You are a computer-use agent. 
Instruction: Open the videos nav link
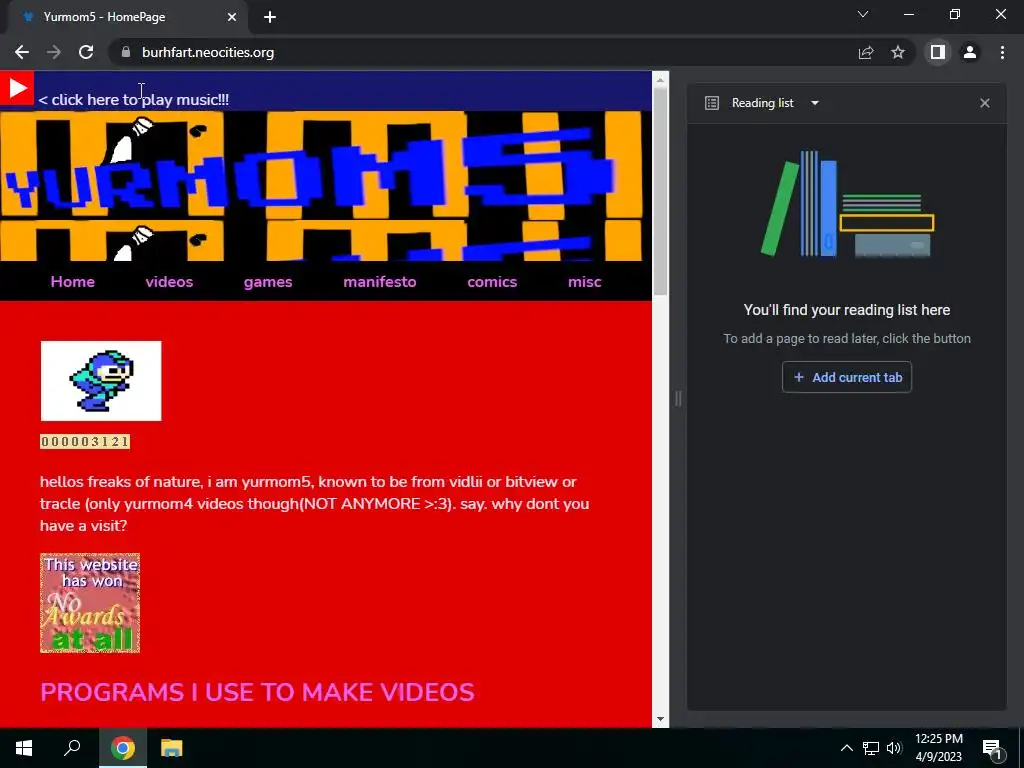tap(169, 281)
